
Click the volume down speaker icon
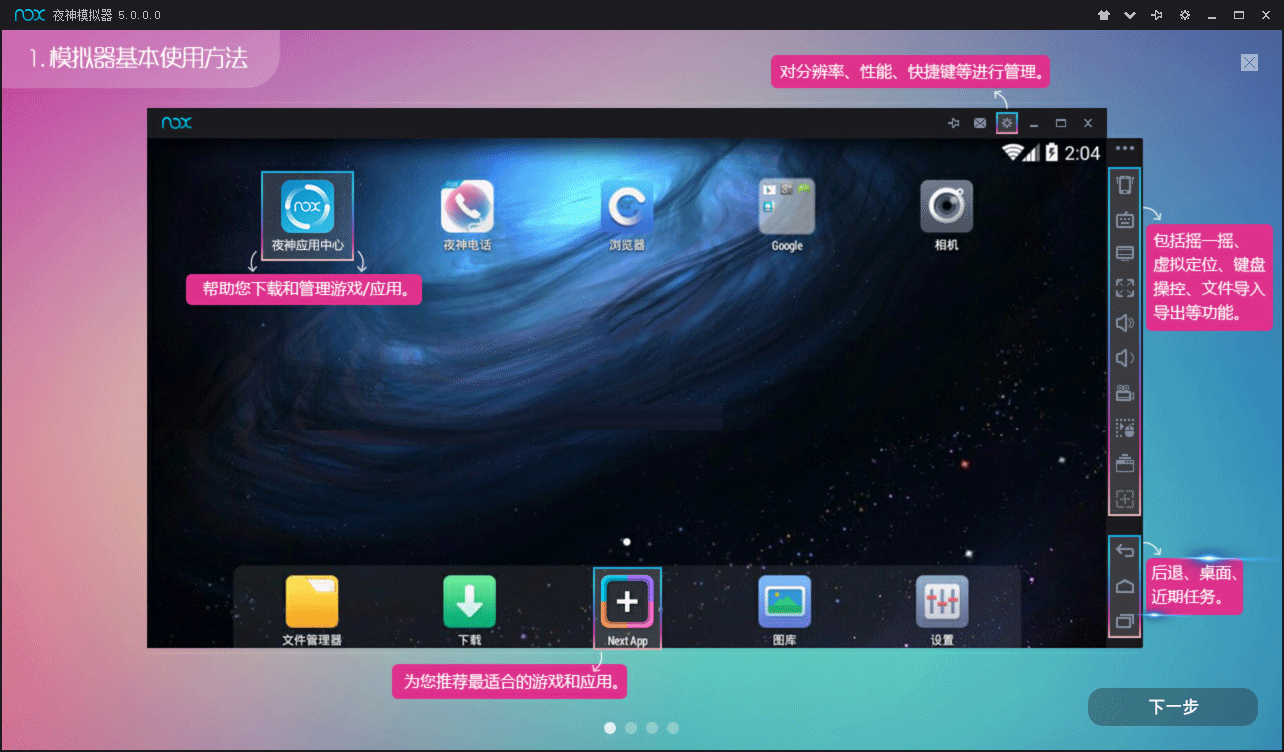click(x=1125, y=358)
